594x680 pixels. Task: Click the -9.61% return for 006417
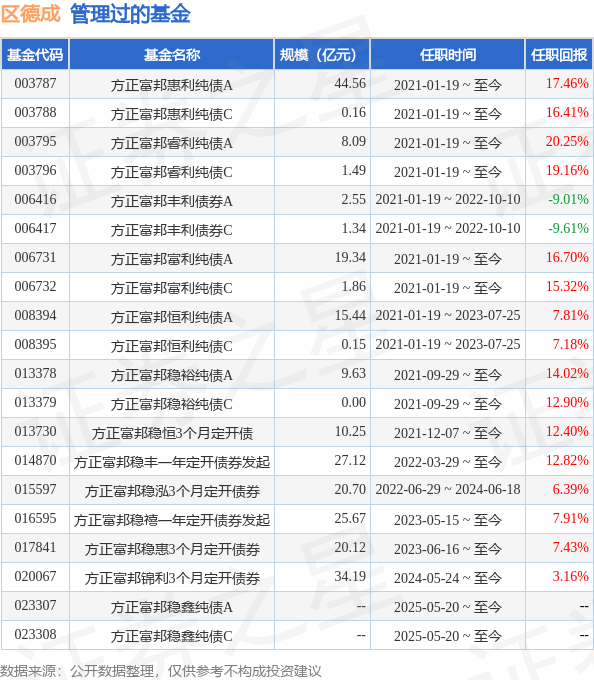pos(568,229)
